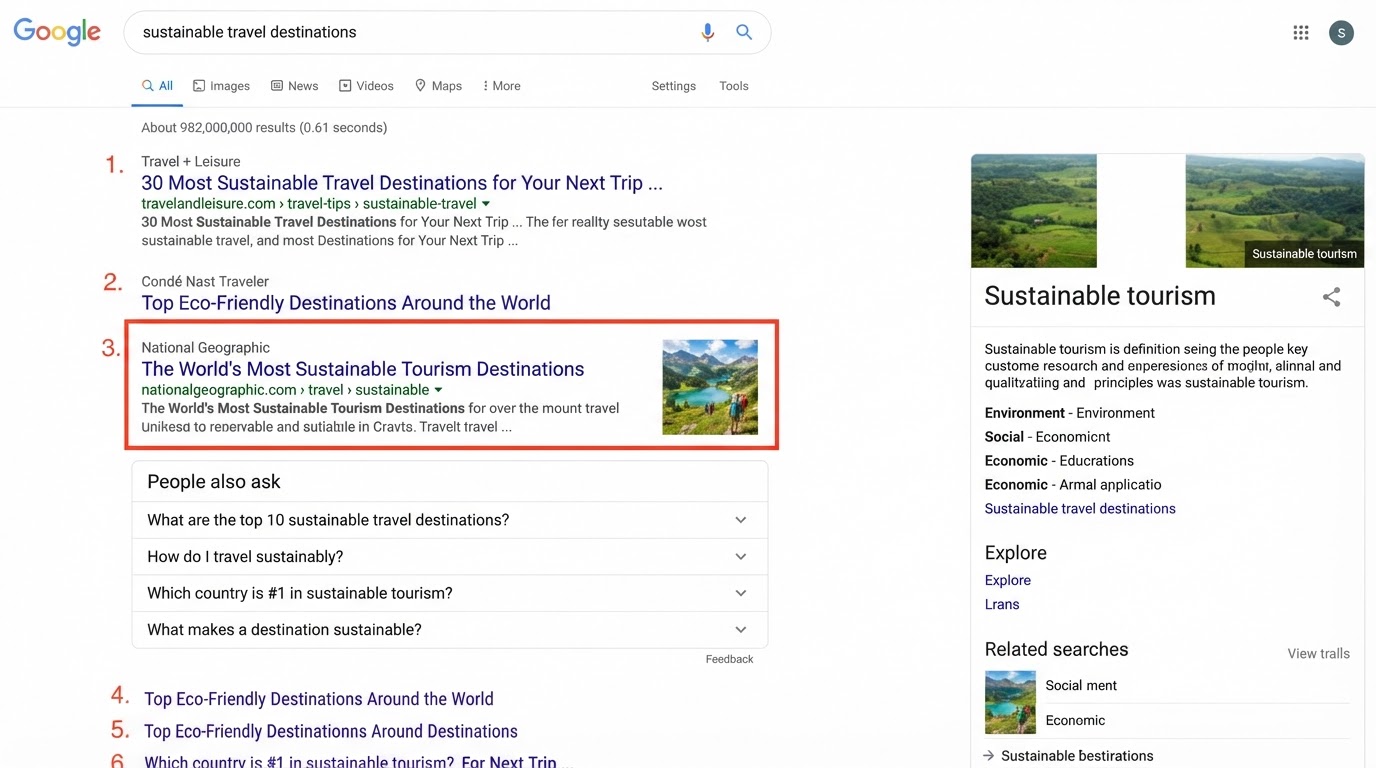Open the account avatar menu
Viewport: 1376px width, 768px height.
click(1341, 33)
